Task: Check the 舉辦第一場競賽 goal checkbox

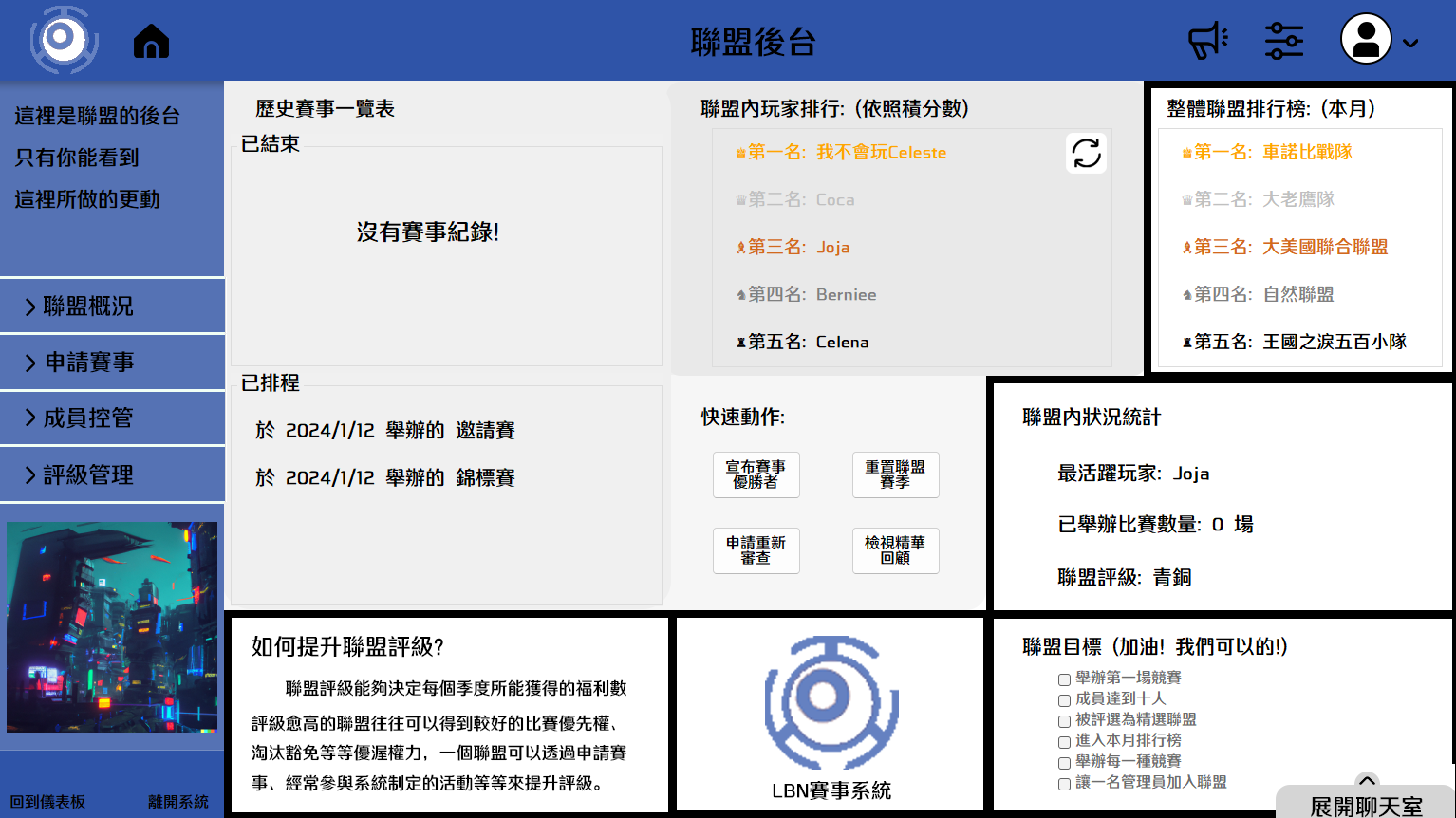Action: 1064,679
